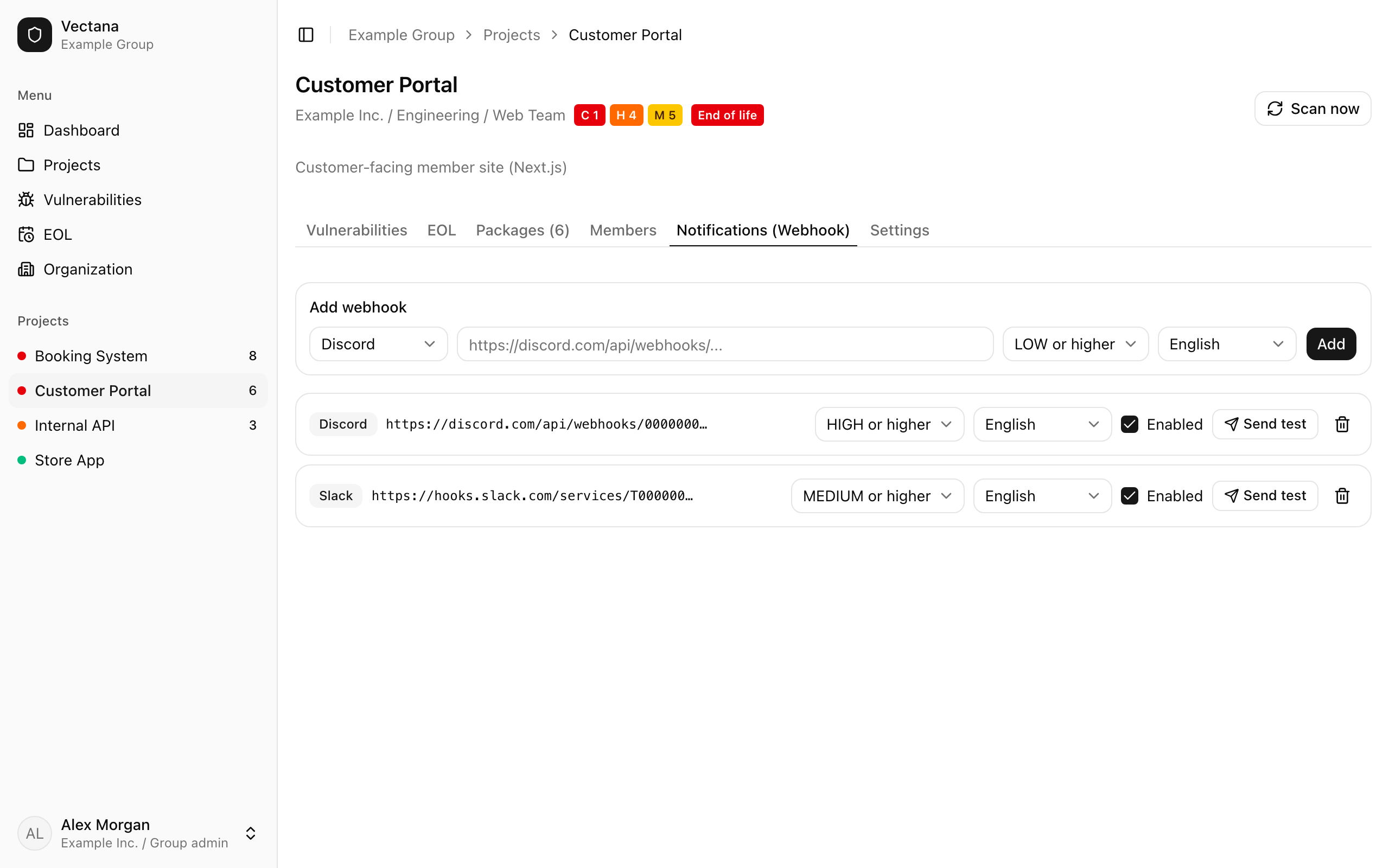
Task: Click the webhook URL input field
Action: coord(725,344)
